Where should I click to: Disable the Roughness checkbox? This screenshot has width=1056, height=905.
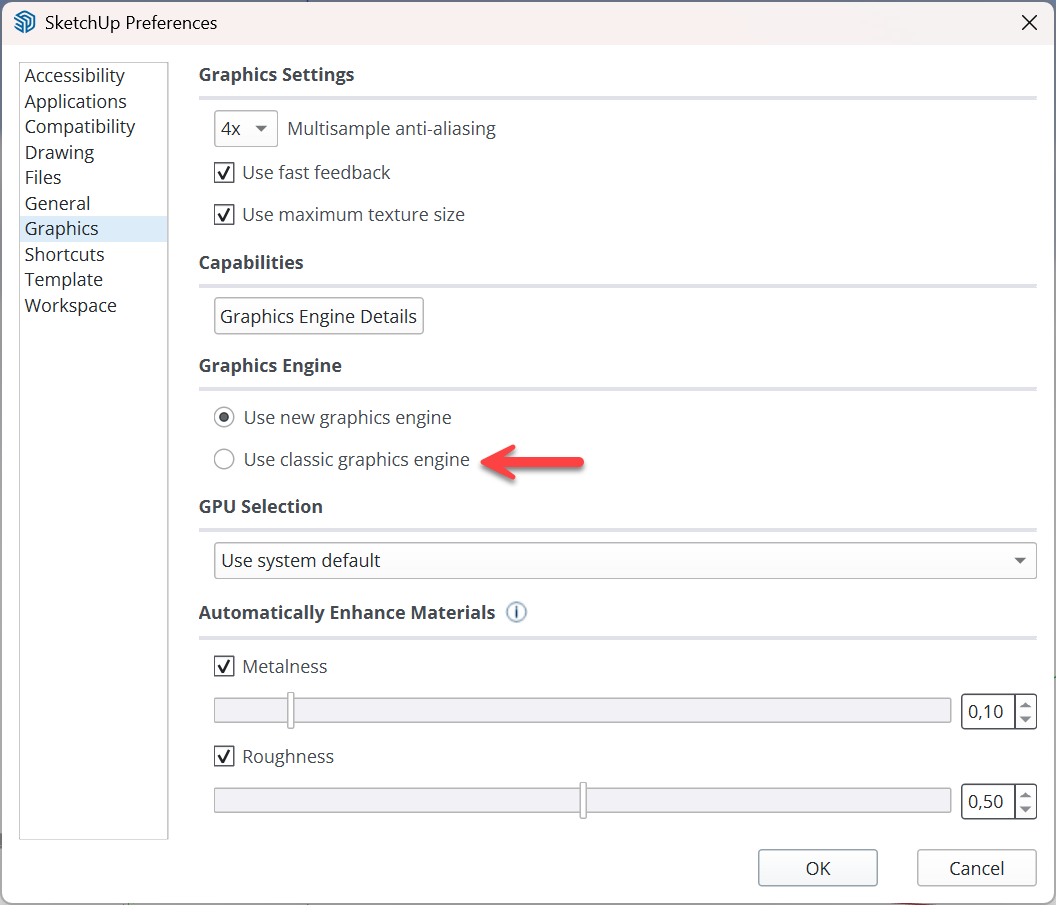[x=224, y=756]
